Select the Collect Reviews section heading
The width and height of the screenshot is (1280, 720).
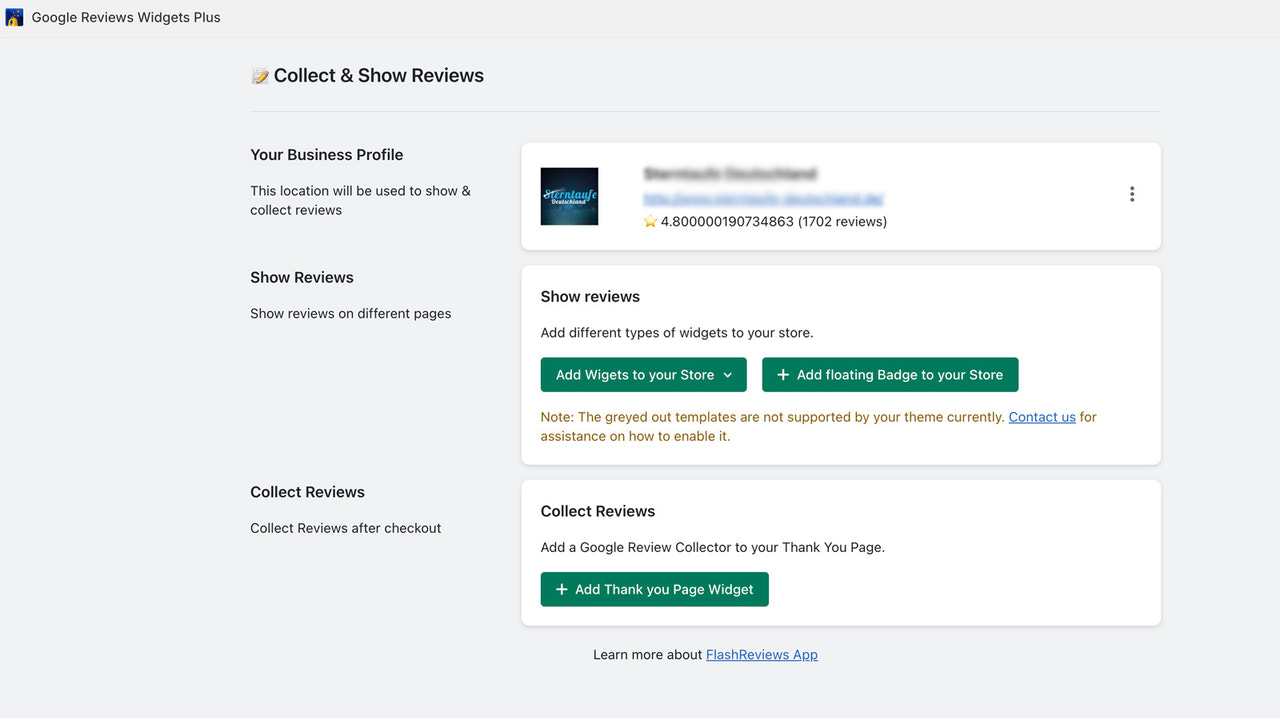(307, 491)
